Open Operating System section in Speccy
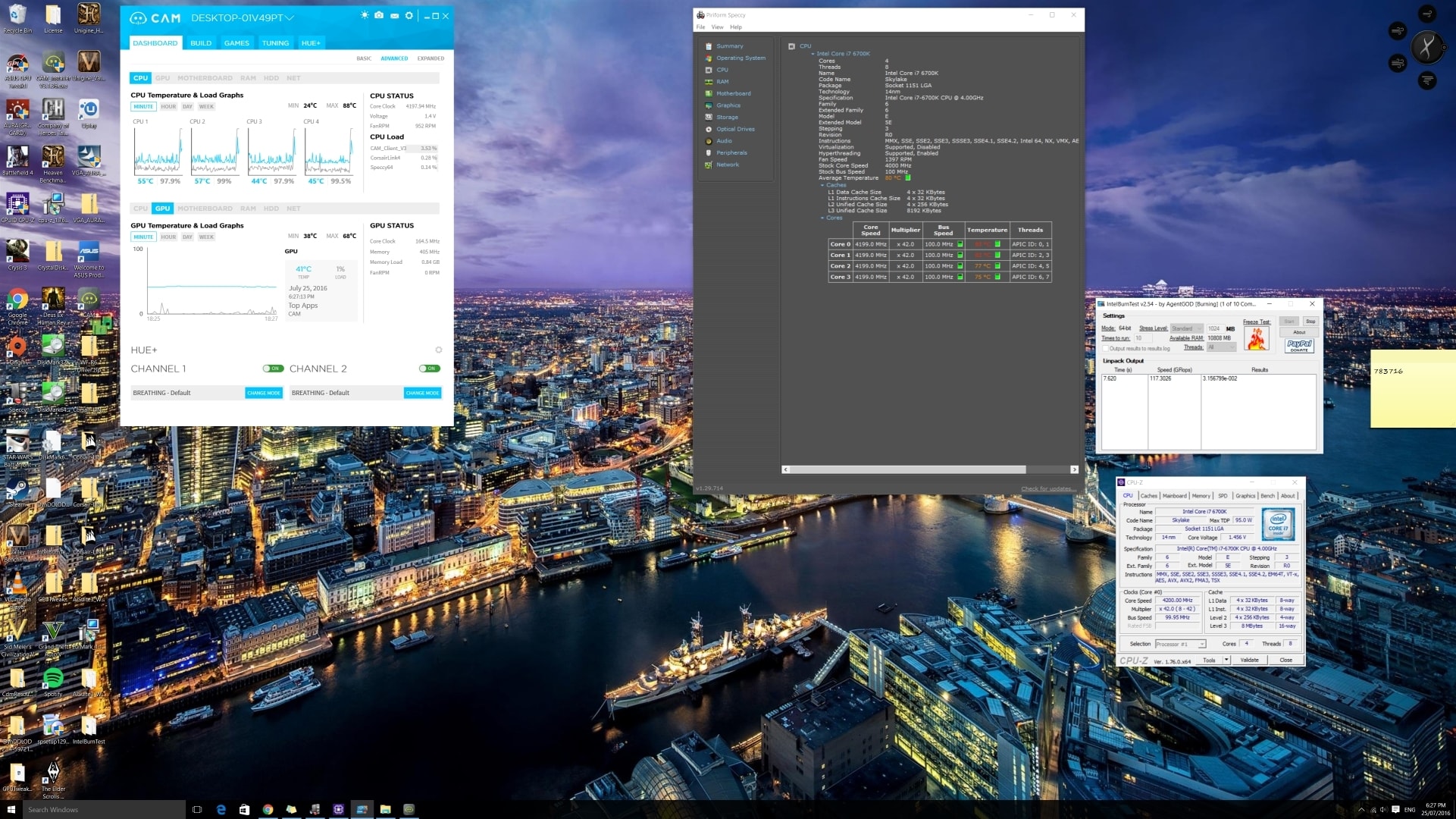This screenshot has width=1456, height=819. pyautogui.click(x=735, y=58)
